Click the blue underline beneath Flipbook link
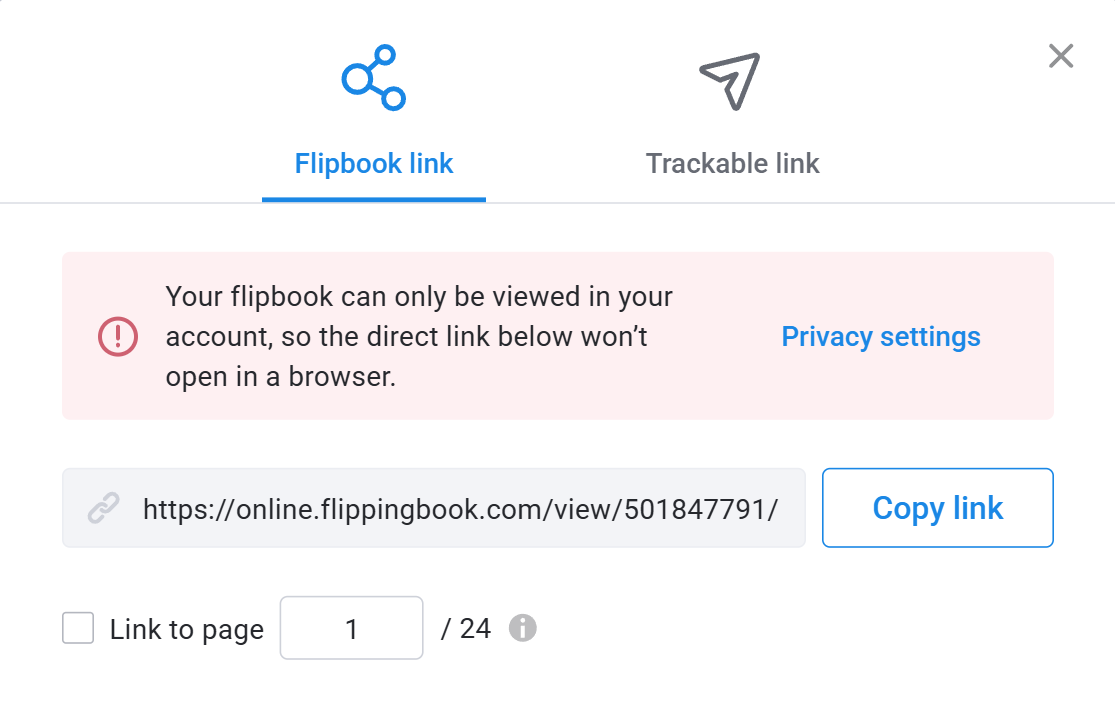This screenshot has height=704, width=1115. pyautogui.click(x=374, y=200)
